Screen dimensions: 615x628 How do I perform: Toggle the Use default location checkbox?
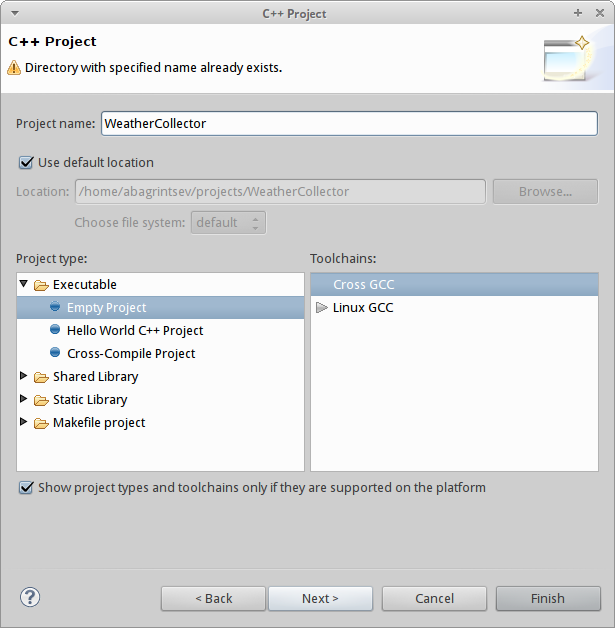26,162
